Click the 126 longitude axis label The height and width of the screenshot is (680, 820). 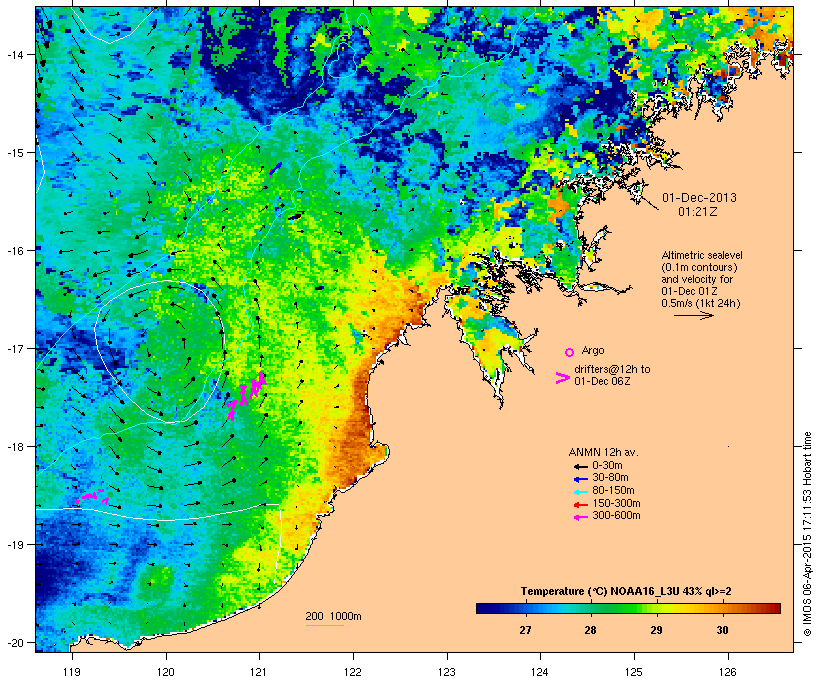[x=727, y=672]
